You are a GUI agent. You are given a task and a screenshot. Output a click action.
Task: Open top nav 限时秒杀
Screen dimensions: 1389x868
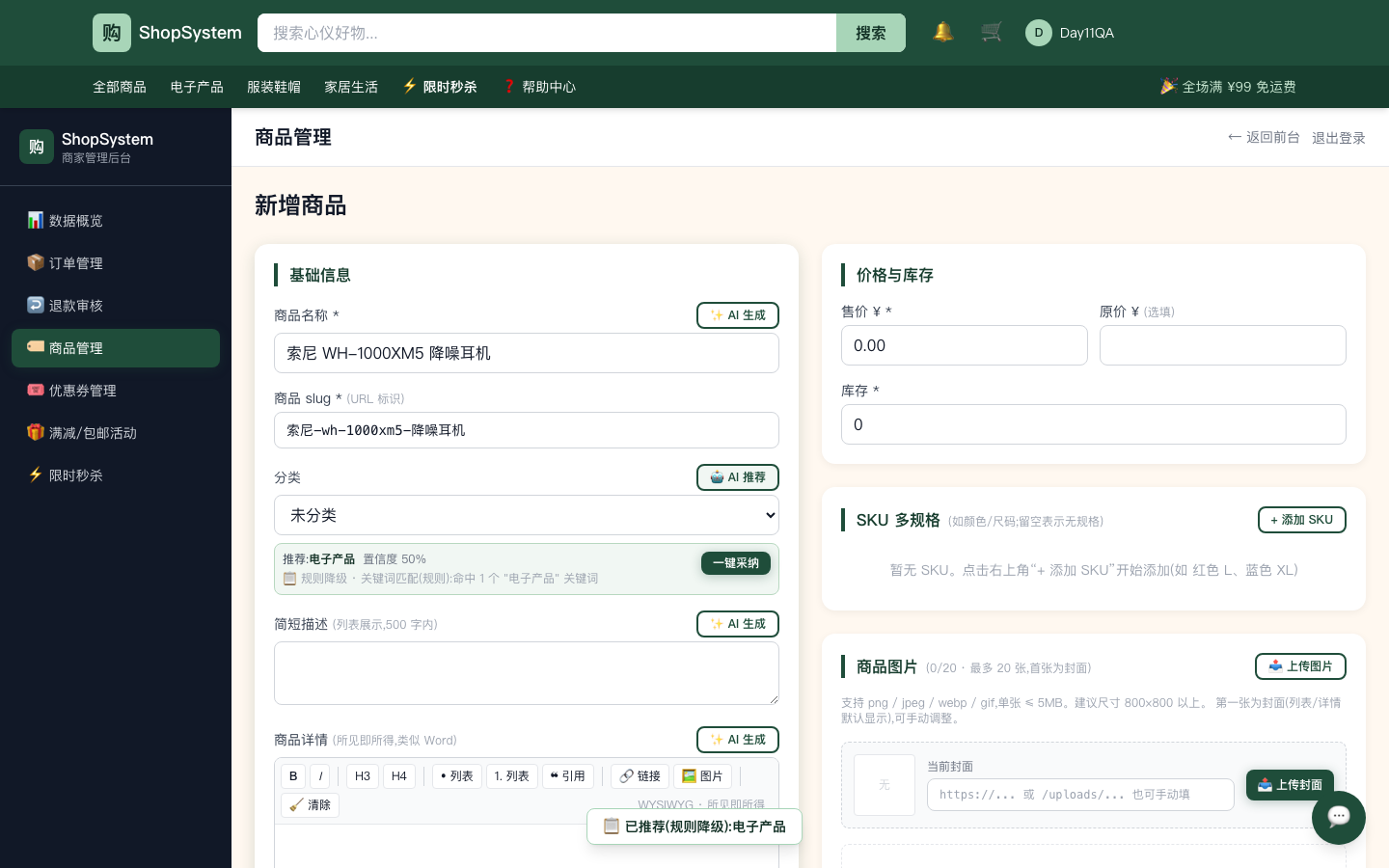[x=440, y=87]
